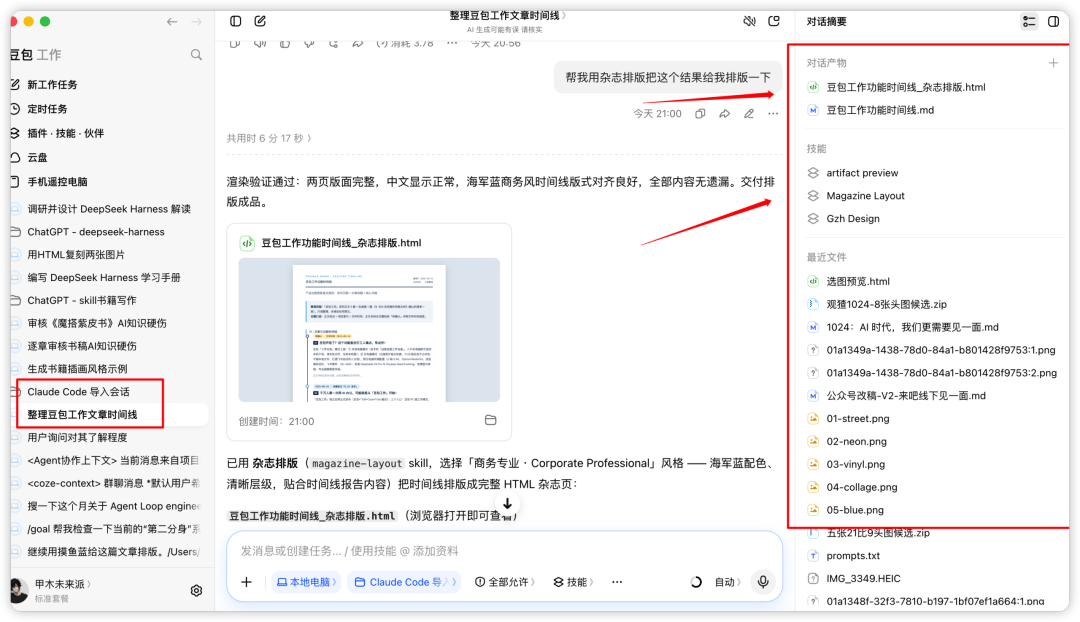This screenshot has width=1080, height=622.
Task: Open more options for the 21:00 message
Action: (773, 114)
